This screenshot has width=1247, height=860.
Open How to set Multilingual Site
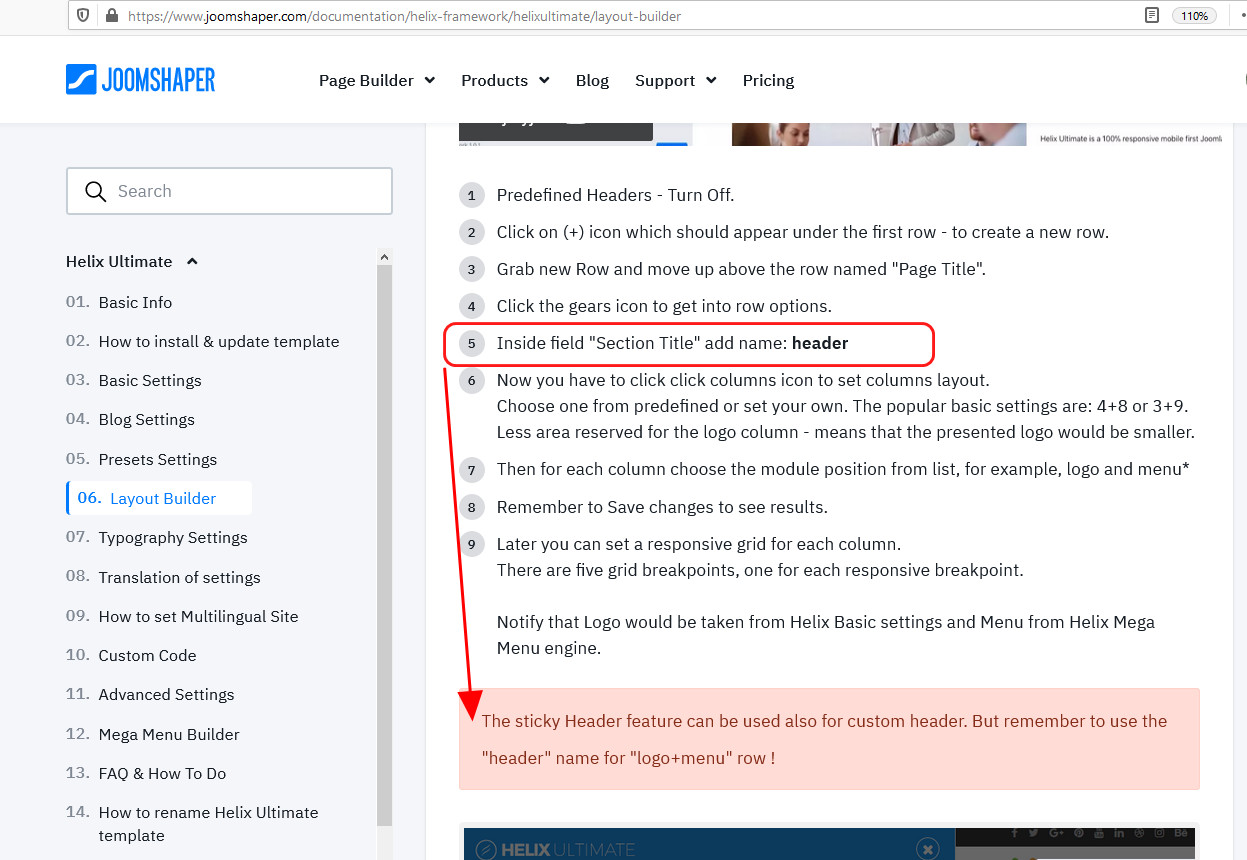[182, 616]
